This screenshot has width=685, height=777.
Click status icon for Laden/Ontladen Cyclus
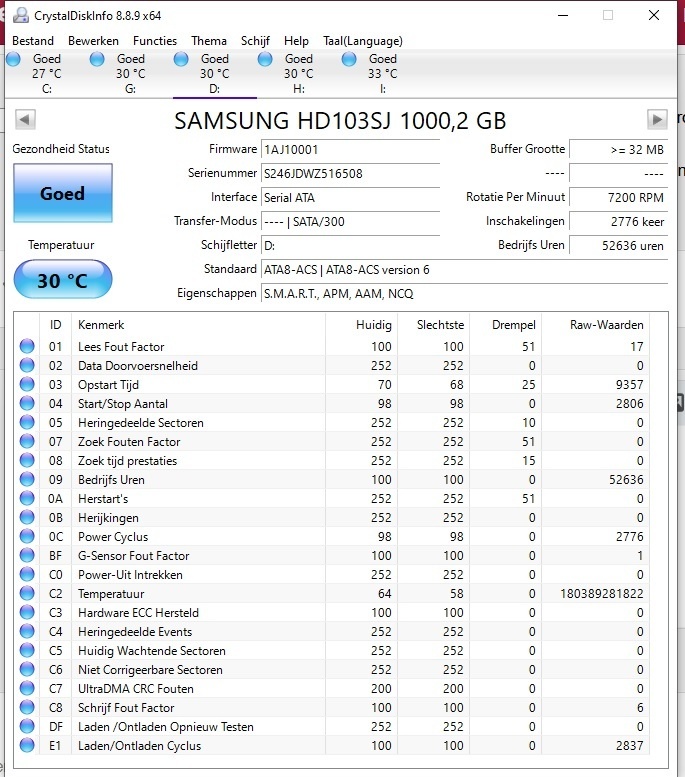pyautogui.click(x=27, y=745)
